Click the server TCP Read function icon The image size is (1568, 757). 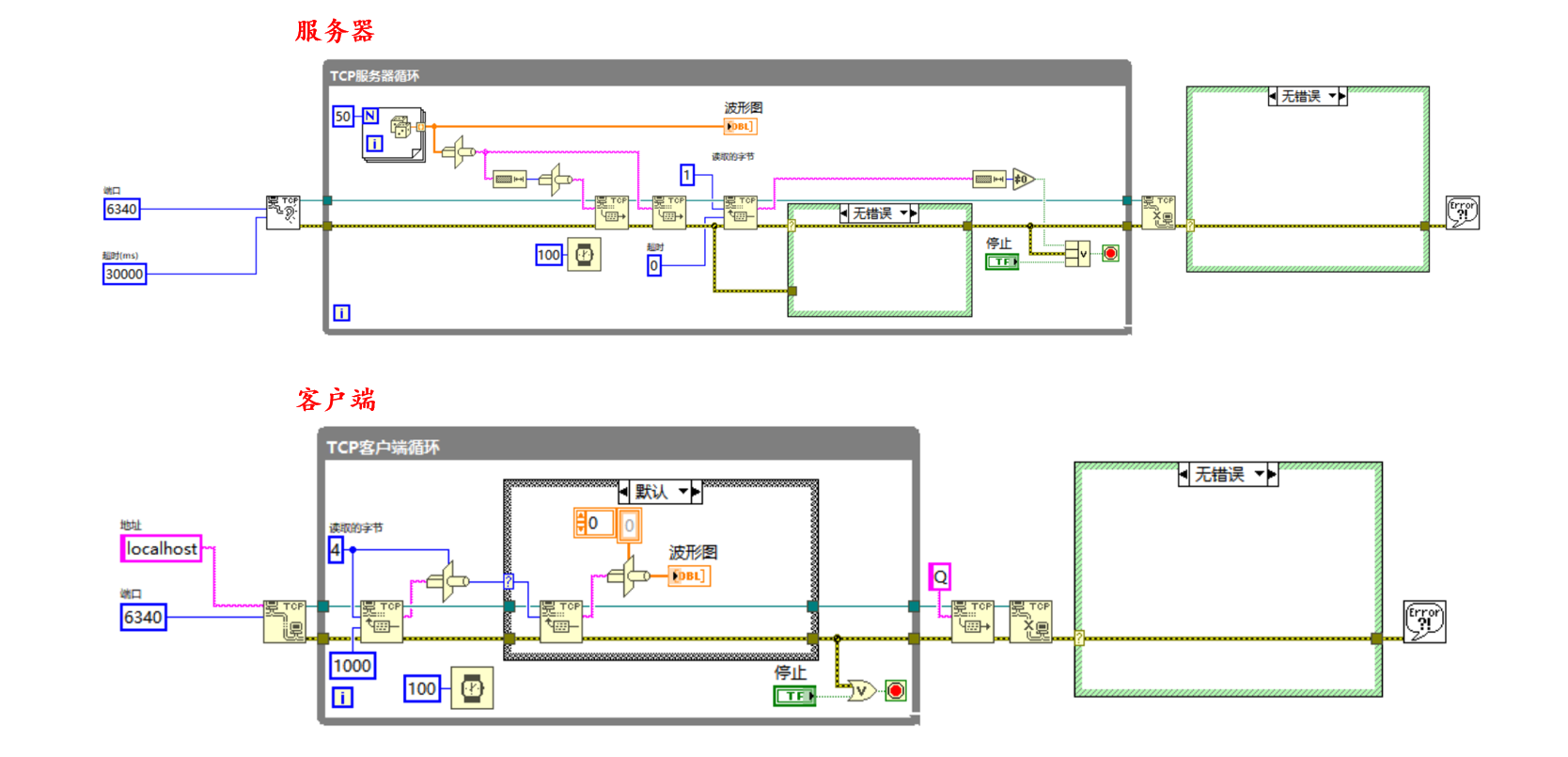click(x=741, y=213)
